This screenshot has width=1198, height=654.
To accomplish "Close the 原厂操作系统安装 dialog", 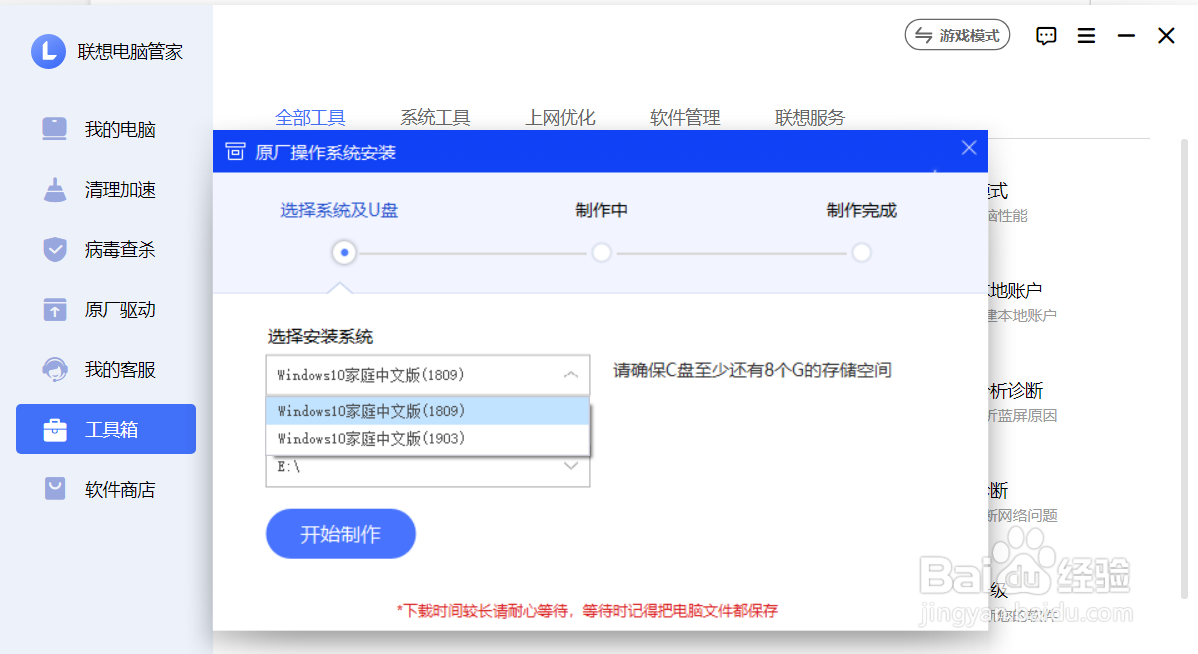I will click(969, 147).
